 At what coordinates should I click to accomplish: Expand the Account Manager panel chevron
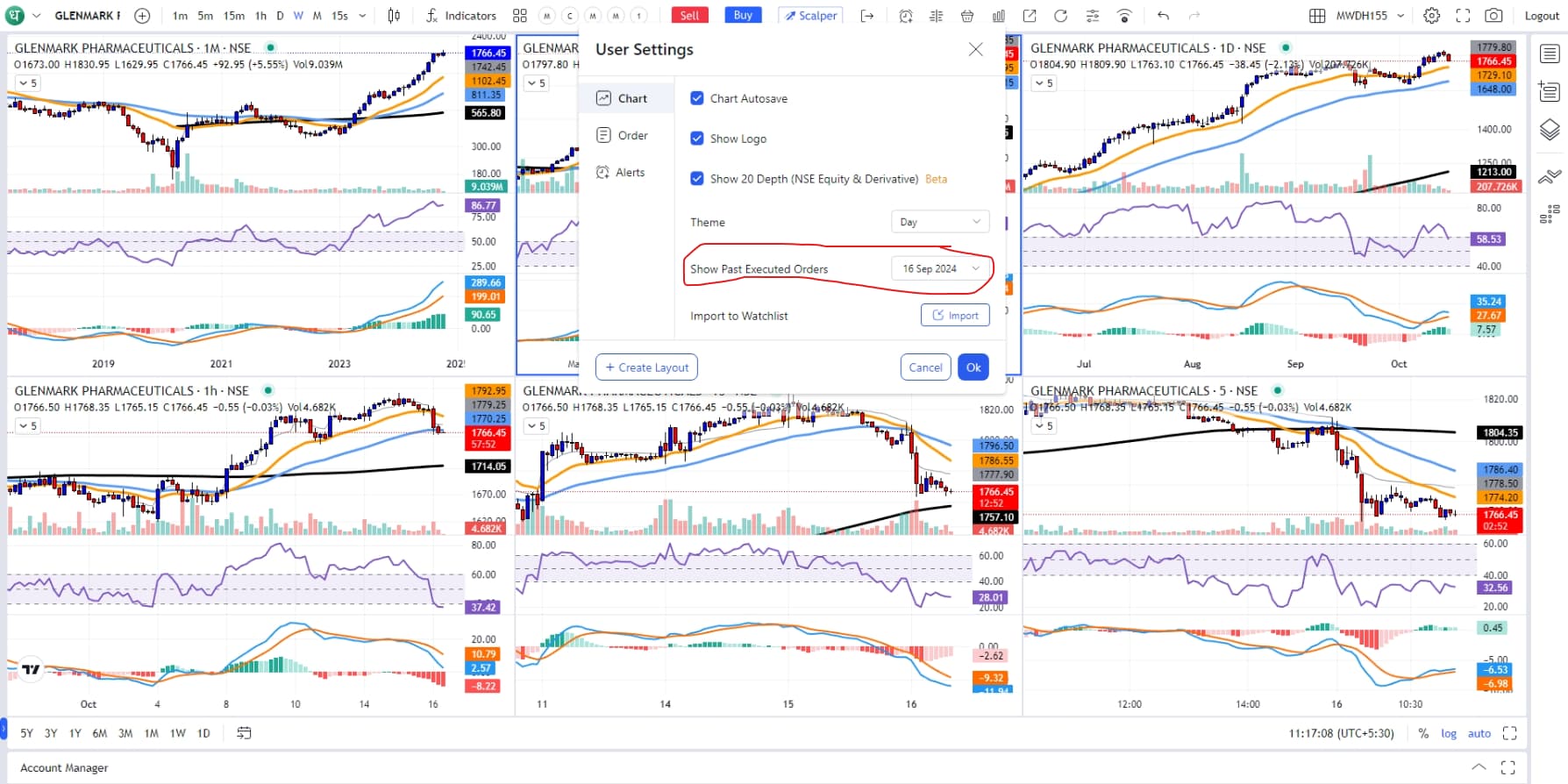coord(1479,767)
